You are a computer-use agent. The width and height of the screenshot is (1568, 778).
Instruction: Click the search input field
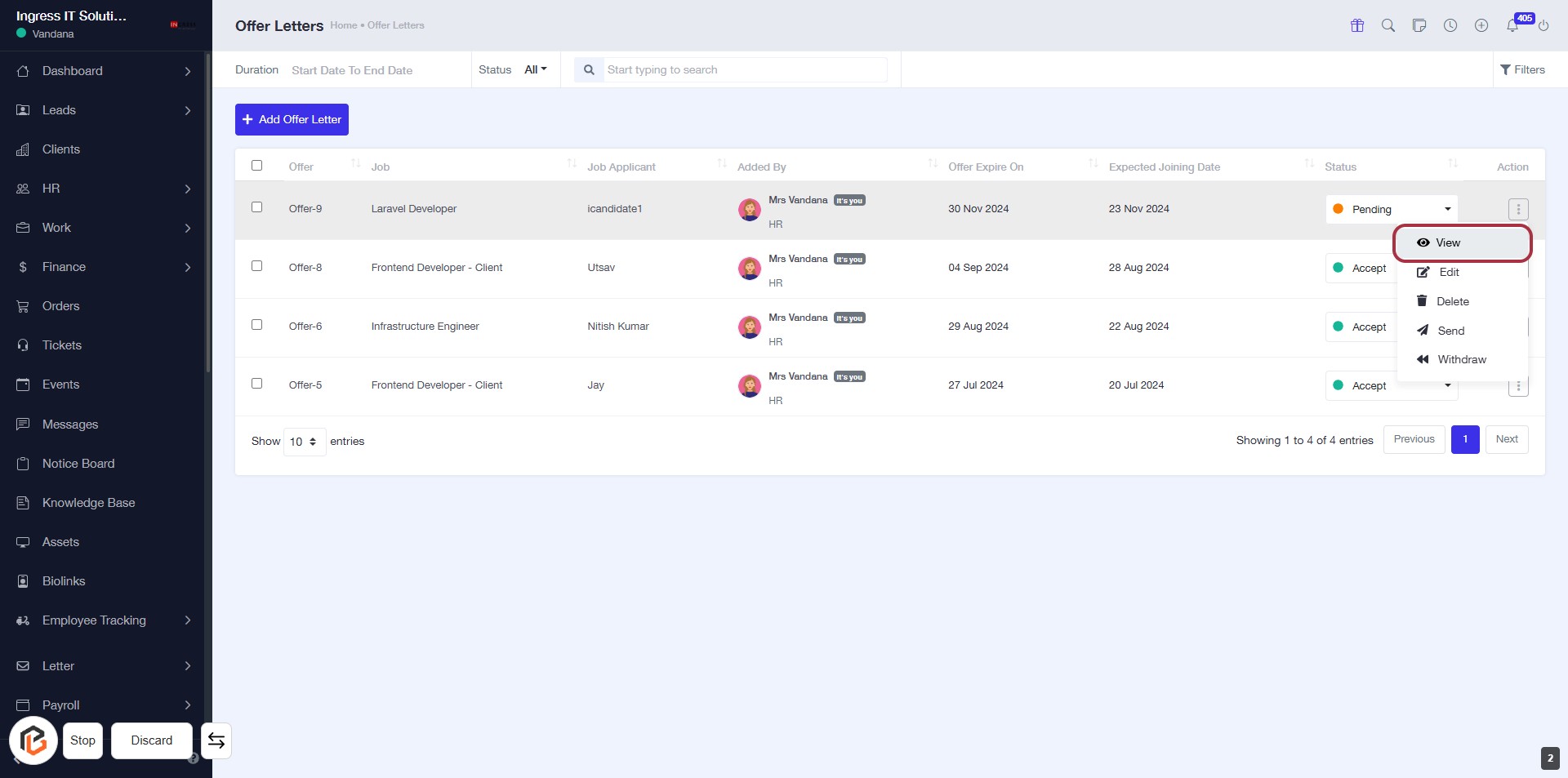tap(744, 70)
